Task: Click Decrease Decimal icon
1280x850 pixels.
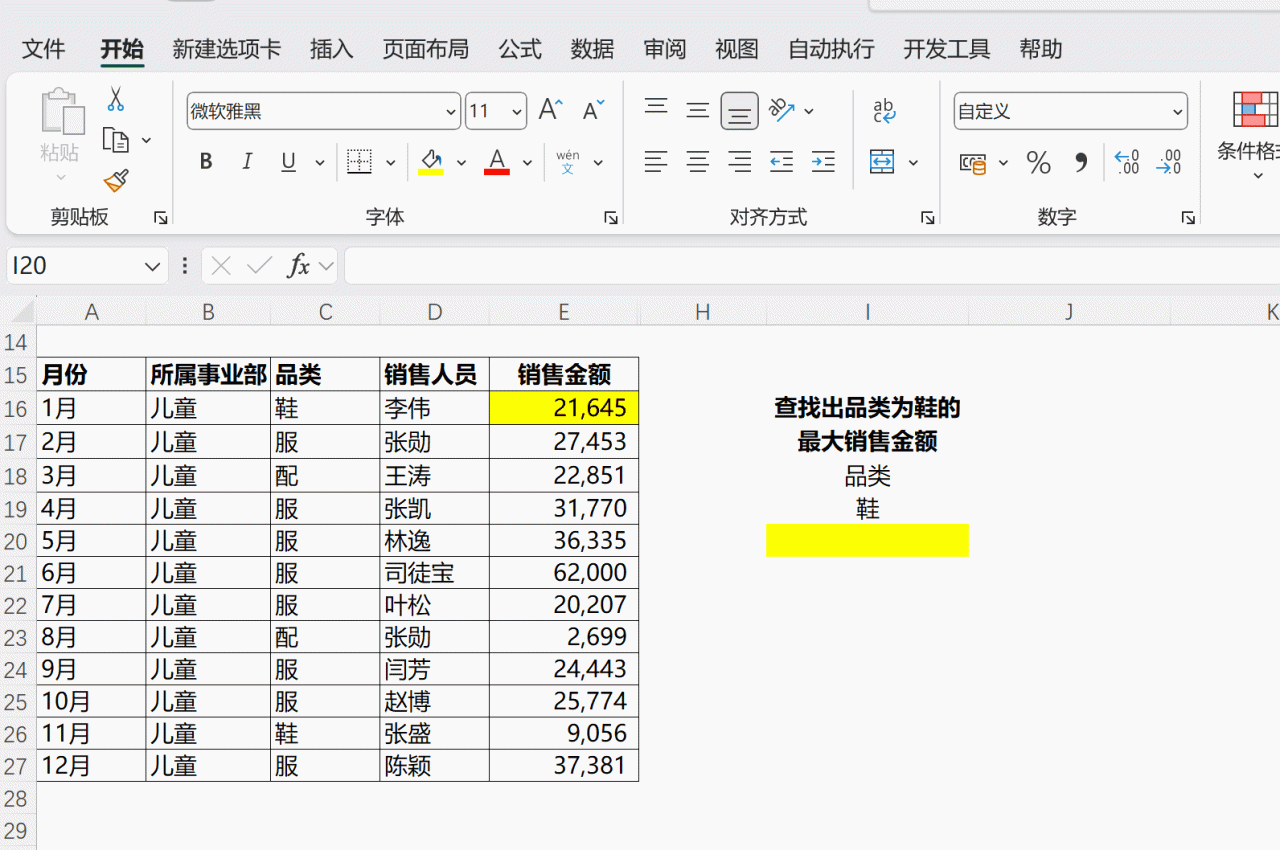Action: (x=1168, y=162)
